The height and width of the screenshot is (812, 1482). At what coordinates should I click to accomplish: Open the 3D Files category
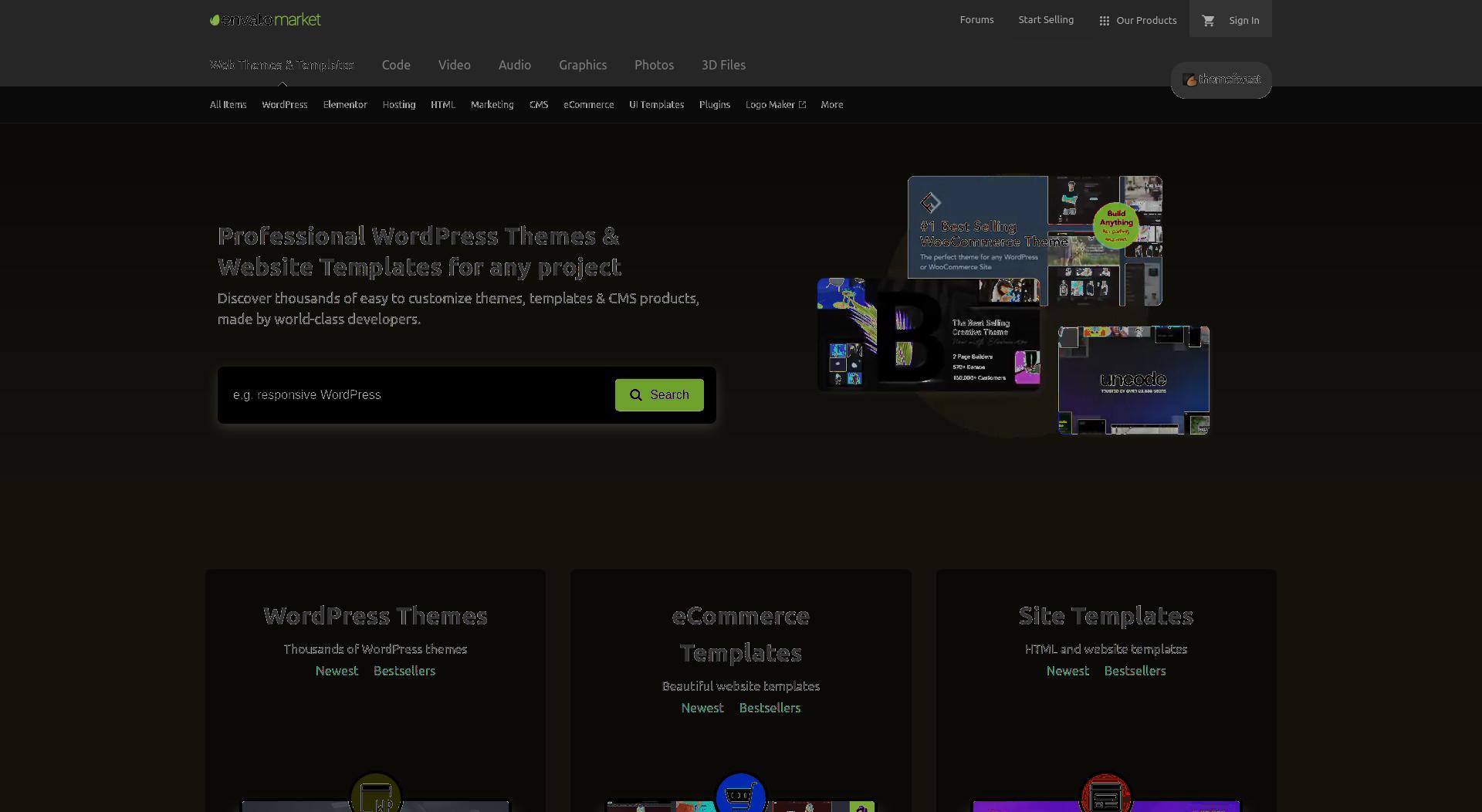[723, 65]
